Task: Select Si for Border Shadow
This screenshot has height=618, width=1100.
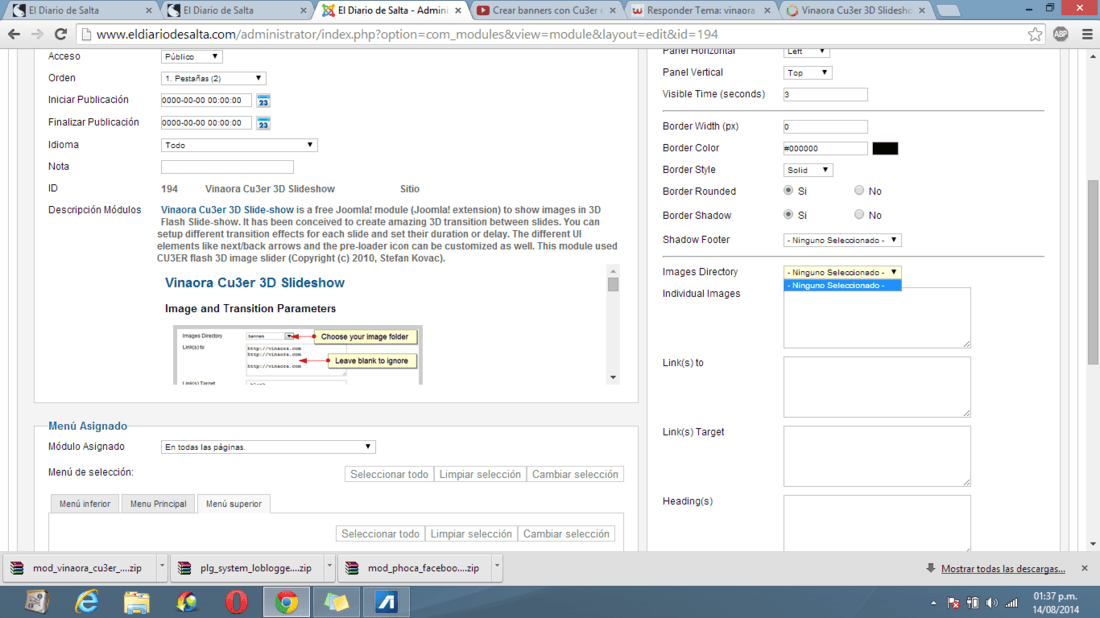Action: click(789, 214)
